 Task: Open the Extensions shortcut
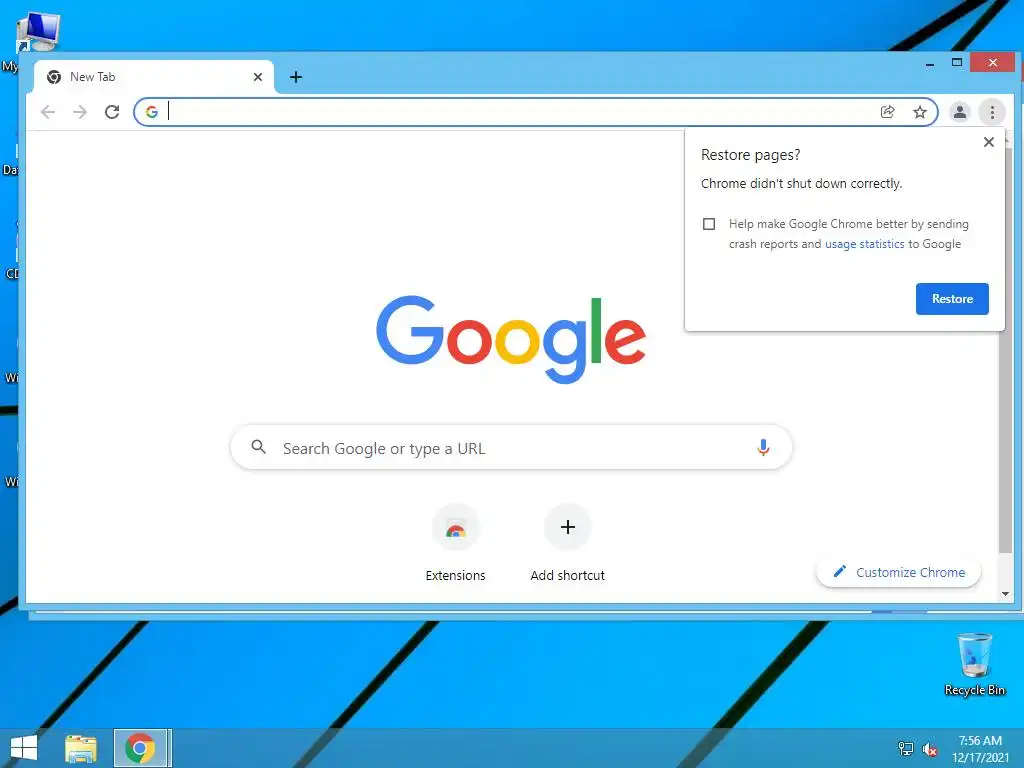[456, 543]
